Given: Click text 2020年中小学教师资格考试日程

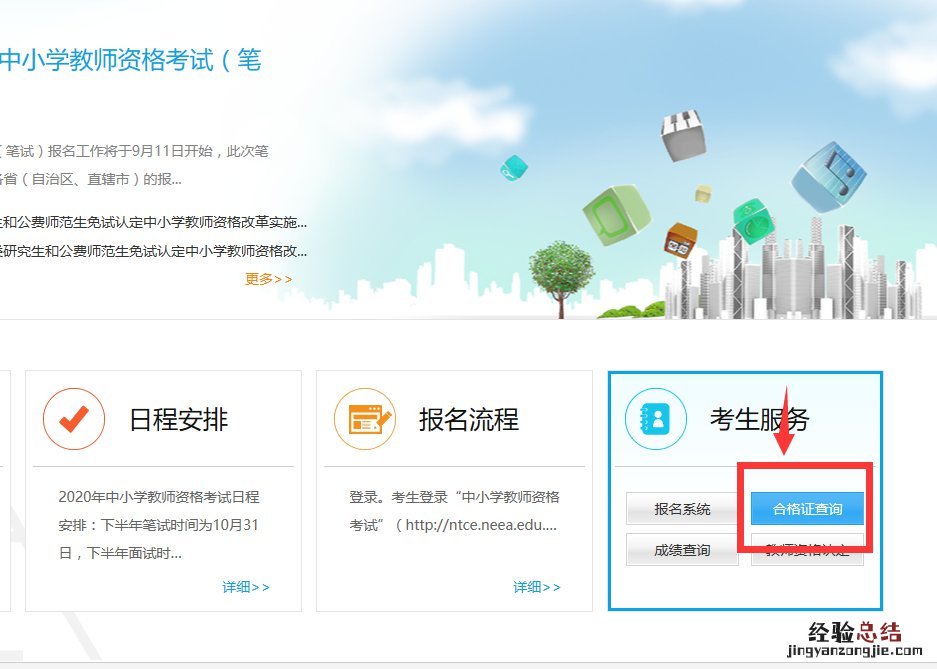Looking at the screenshot, I should point(159,497).
